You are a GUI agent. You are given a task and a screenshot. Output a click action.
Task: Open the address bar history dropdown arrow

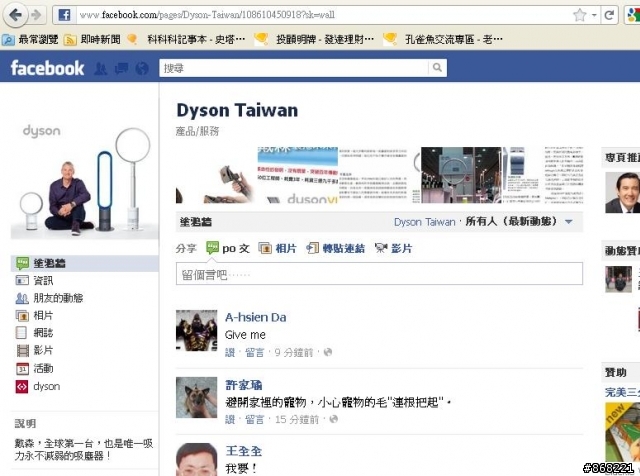594,16
